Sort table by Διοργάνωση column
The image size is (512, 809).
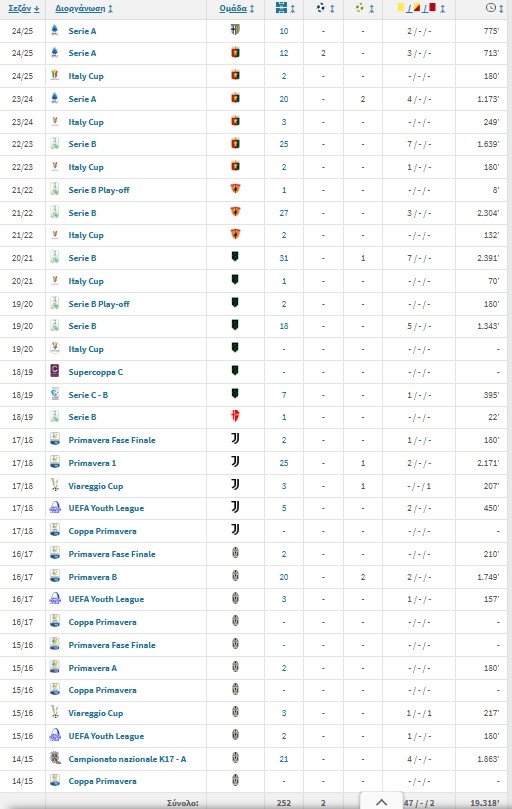(x=84, y=9)
